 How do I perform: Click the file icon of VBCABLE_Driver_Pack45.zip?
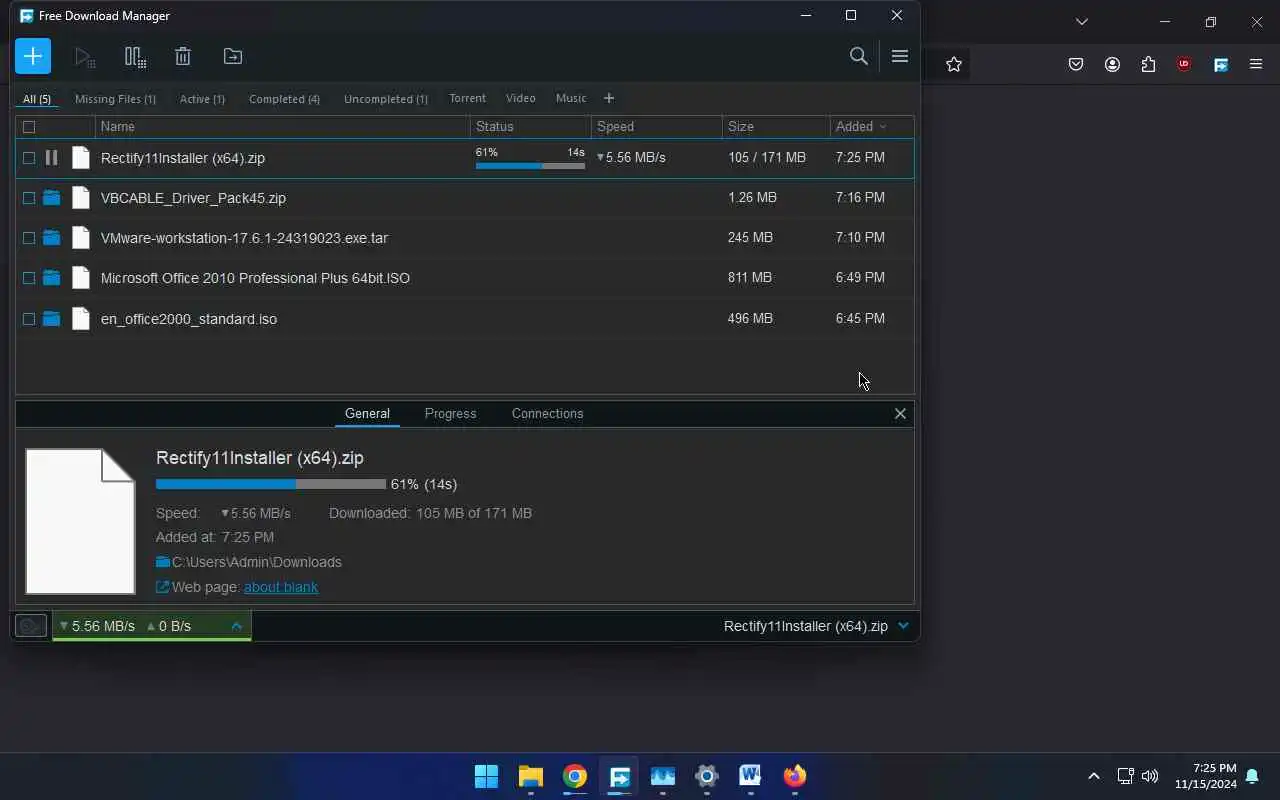[81, 198]
